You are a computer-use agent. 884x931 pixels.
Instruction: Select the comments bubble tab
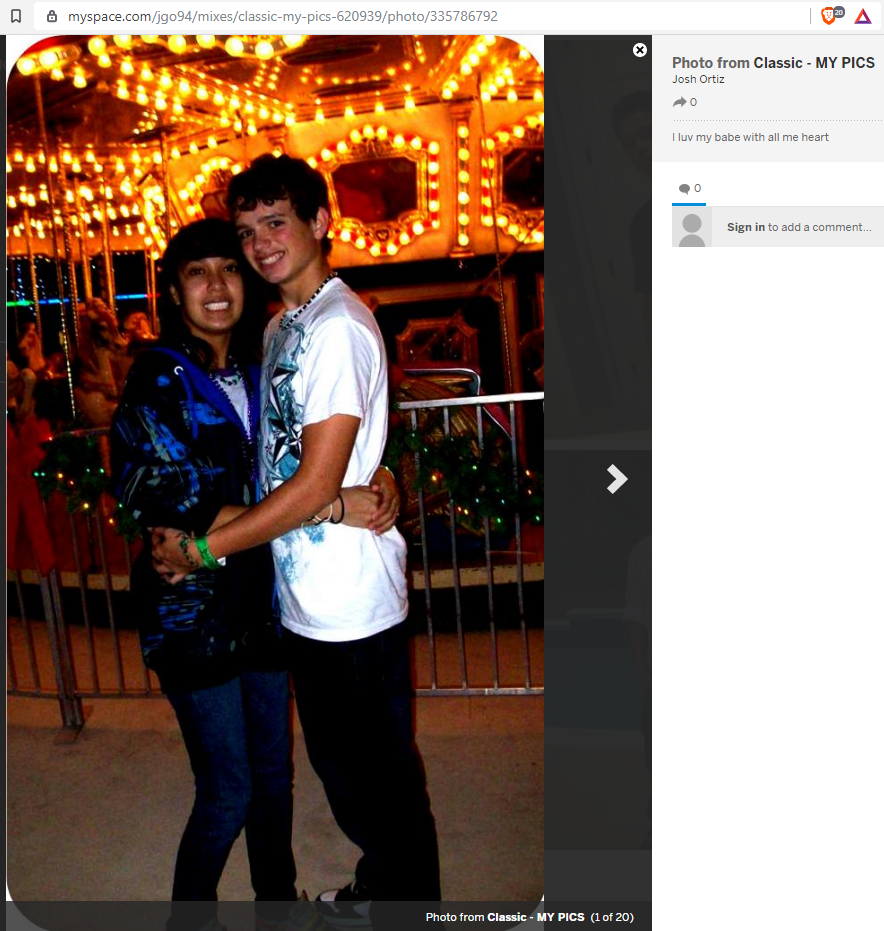point(689,189)
